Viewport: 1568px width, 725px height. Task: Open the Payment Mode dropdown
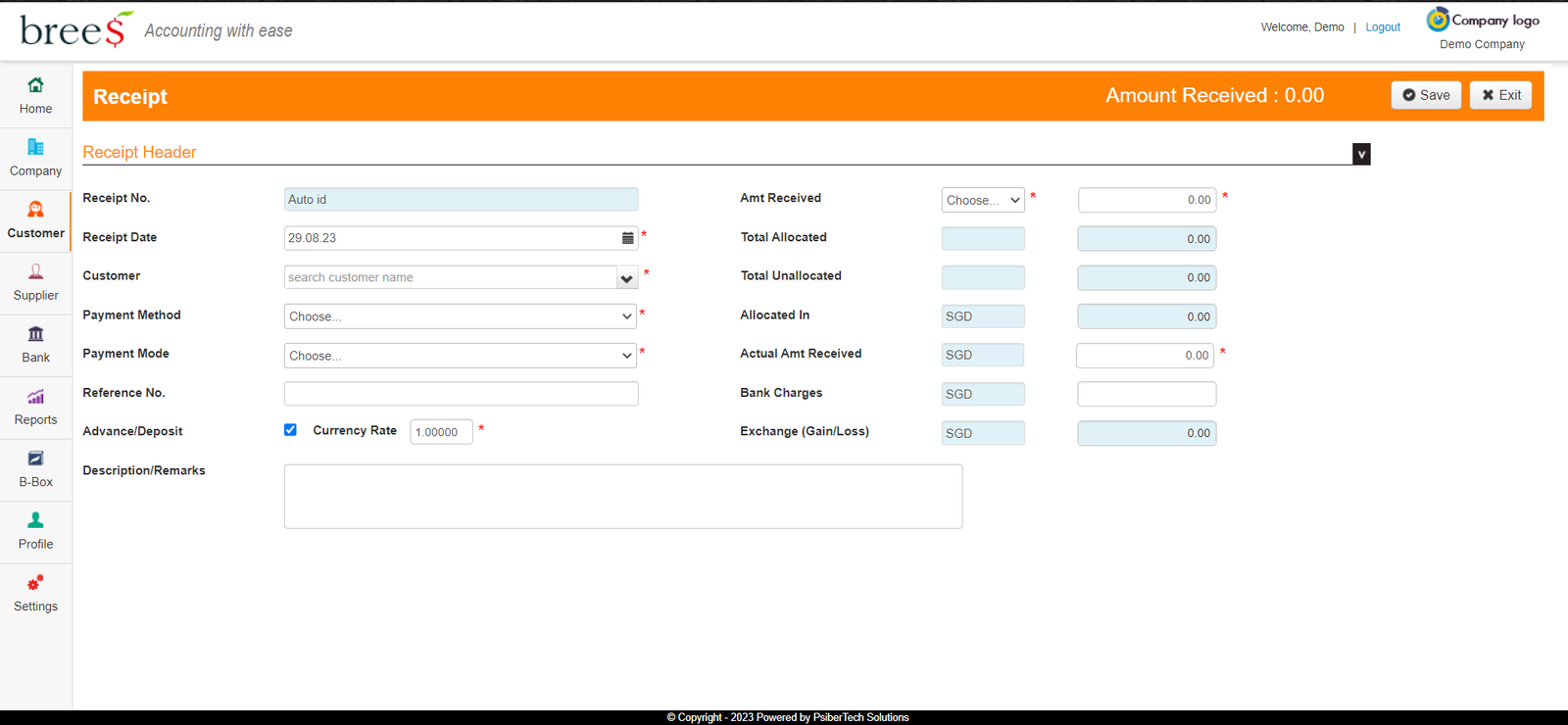[x=460, y=356]
